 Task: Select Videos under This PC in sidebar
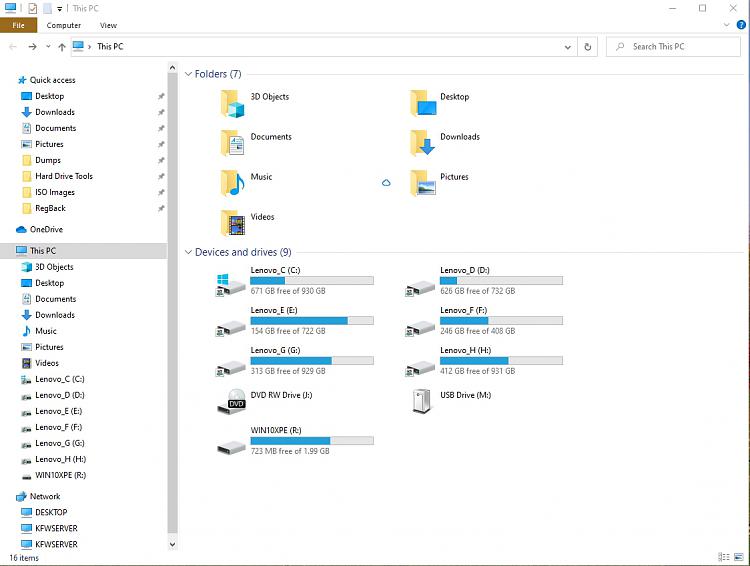coord(46,363)
